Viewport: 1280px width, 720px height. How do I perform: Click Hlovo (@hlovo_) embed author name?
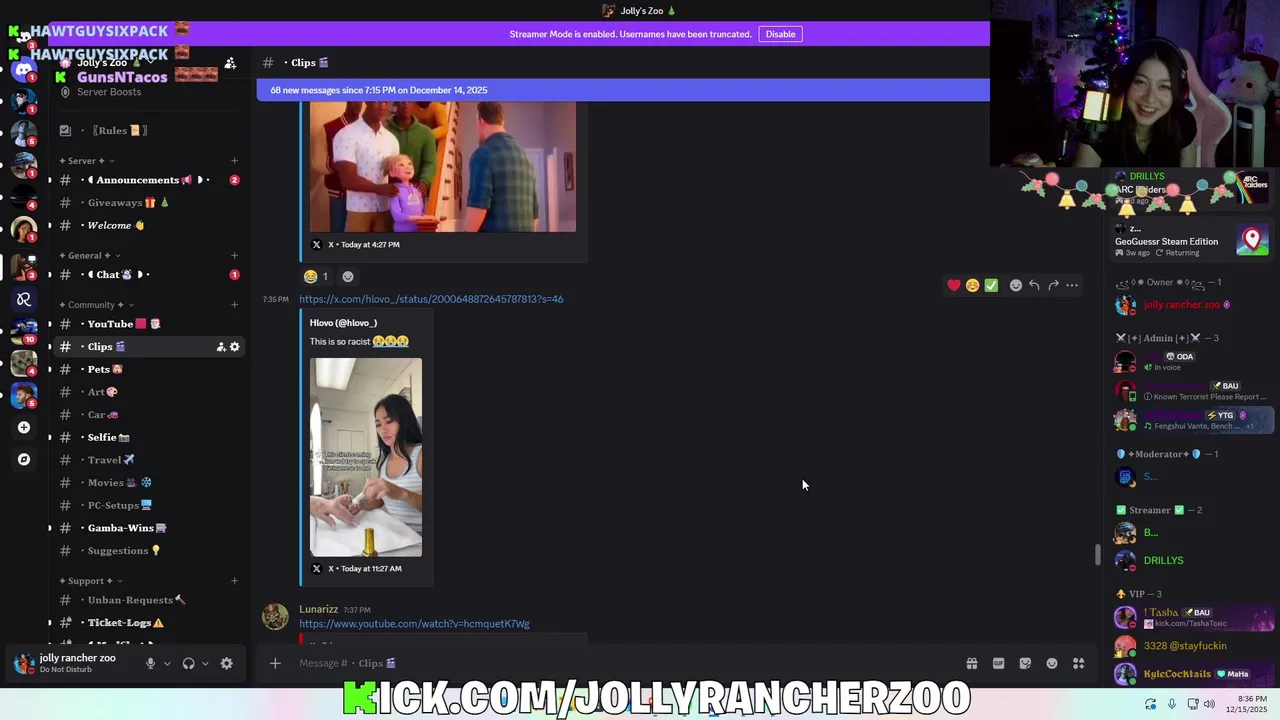coord(343,323)
